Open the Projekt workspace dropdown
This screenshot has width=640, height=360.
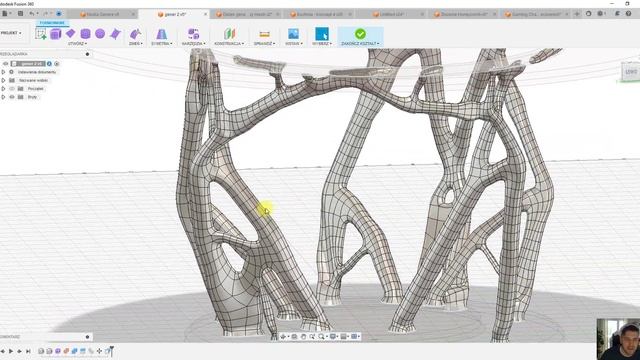click(x=11, y=33)
